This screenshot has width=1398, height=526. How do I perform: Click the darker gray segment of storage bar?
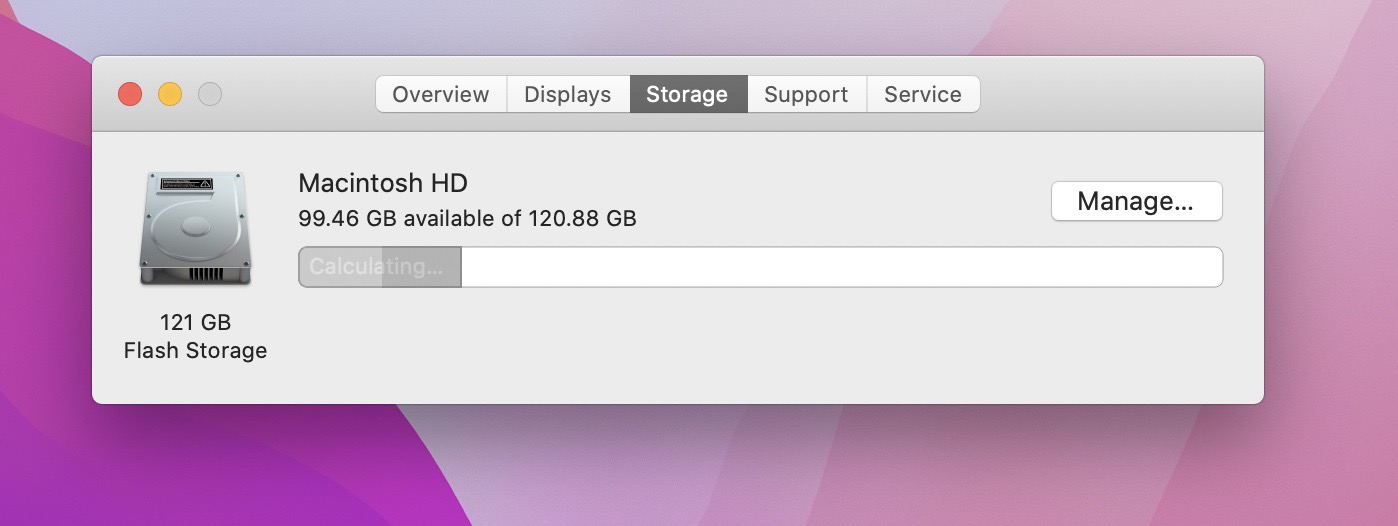421,267
